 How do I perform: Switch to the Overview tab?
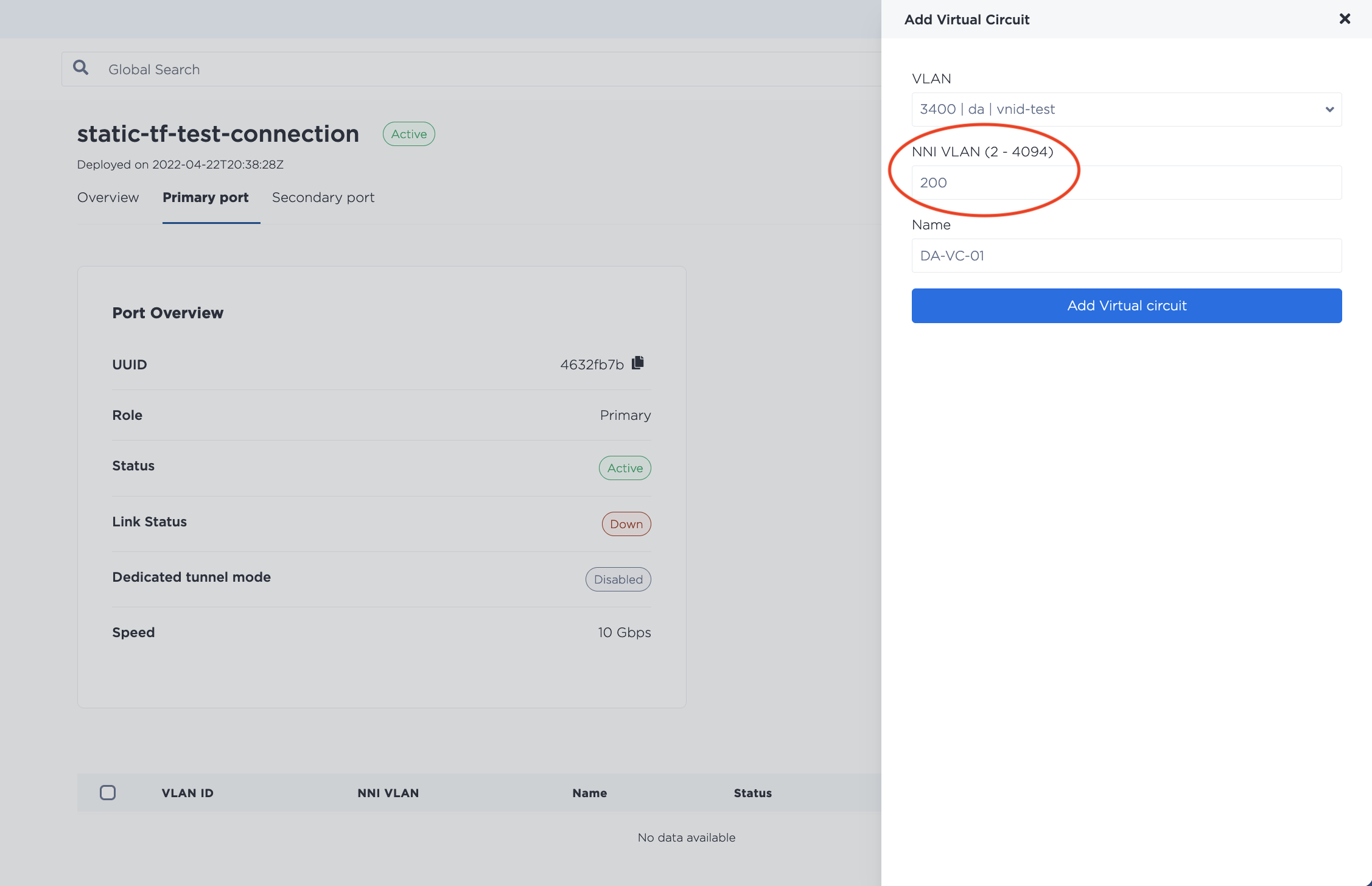pos(108,197)
